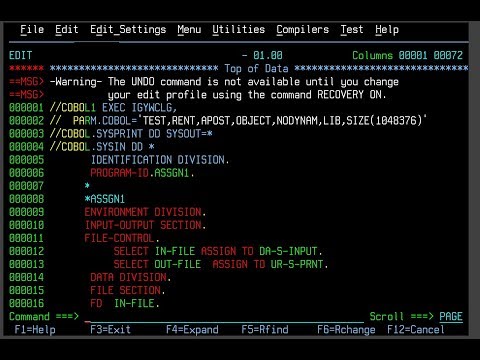480x360 pixels.
Task: Click the F3=Exit function key label
Action: click(110, 330)
